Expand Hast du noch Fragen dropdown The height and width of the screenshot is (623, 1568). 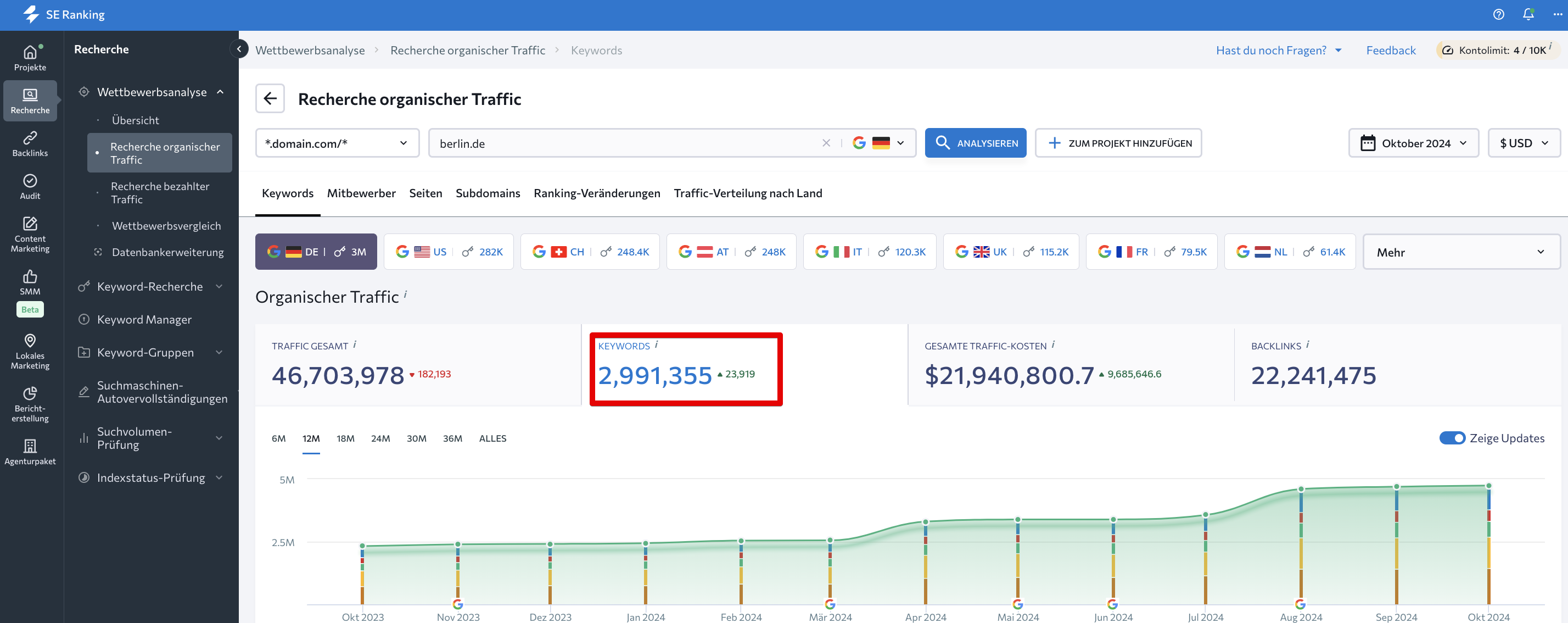point(1278,50)
